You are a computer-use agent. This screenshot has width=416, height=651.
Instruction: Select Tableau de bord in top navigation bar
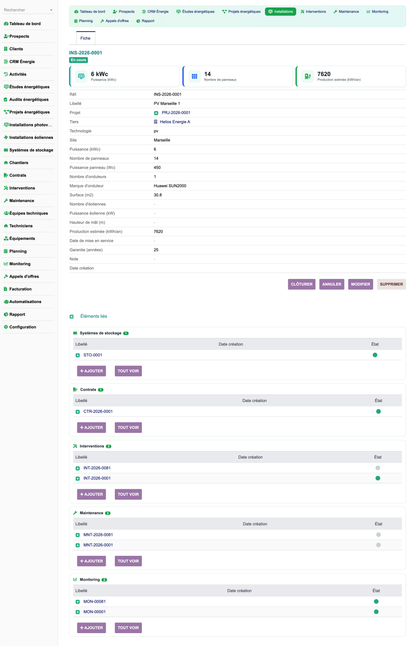pyautogui.click(x=90, y=12)
